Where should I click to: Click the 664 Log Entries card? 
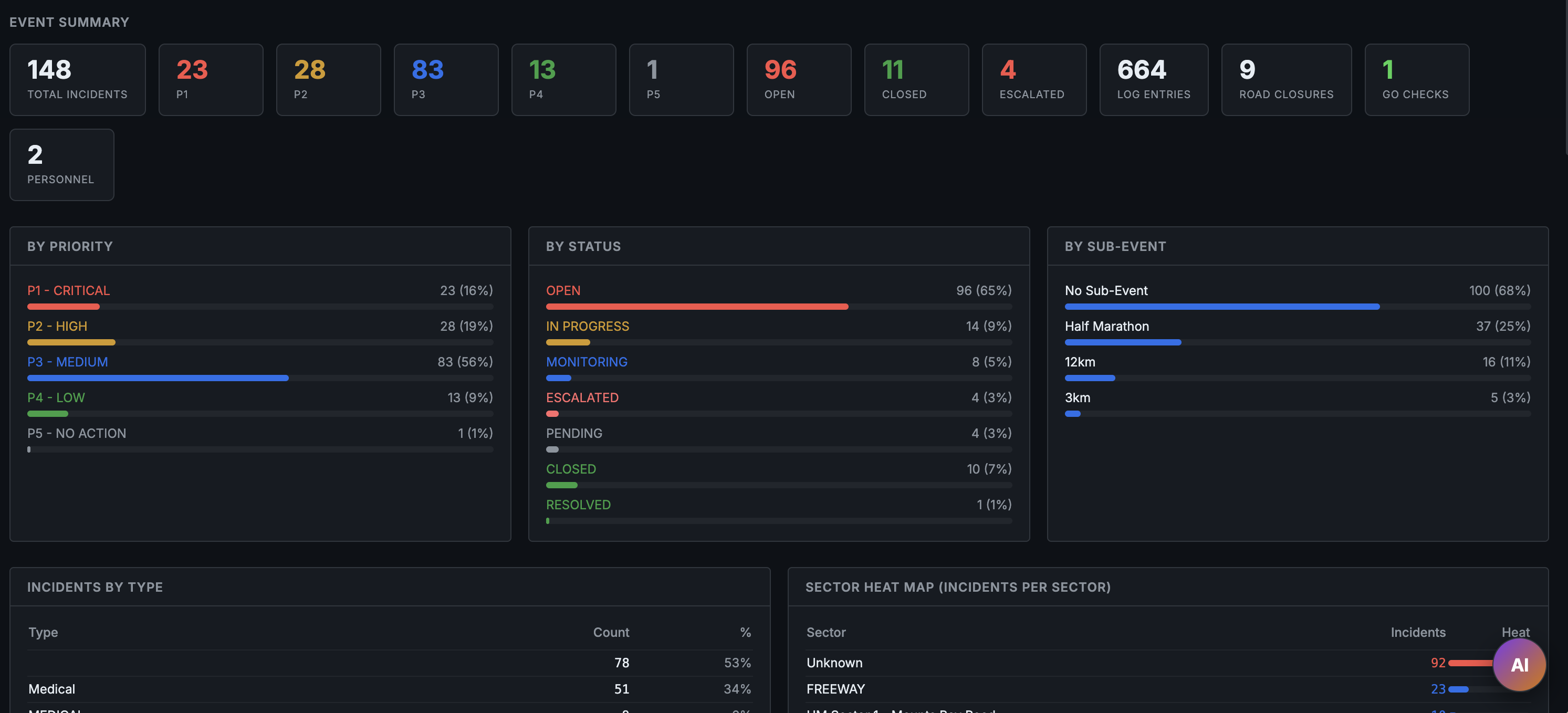click(x=1154, y=80)
